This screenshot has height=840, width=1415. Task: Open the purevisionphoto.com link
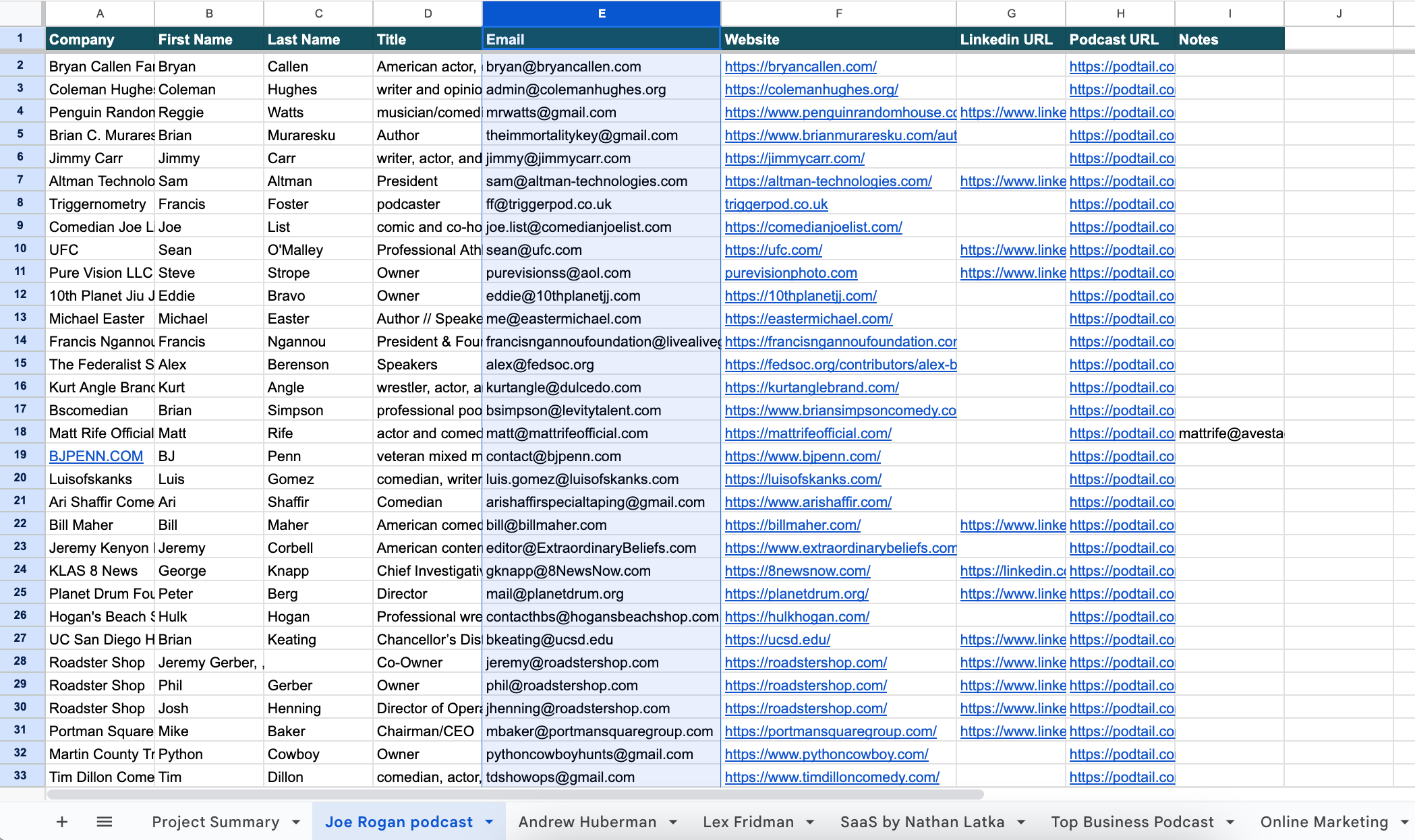click(x=791, y=273)
